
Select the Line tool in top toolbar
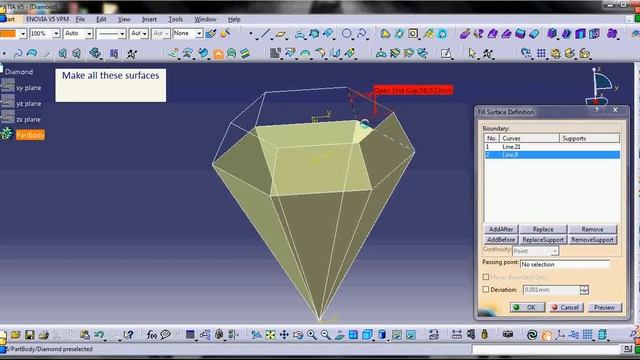[x=266, y=33]
